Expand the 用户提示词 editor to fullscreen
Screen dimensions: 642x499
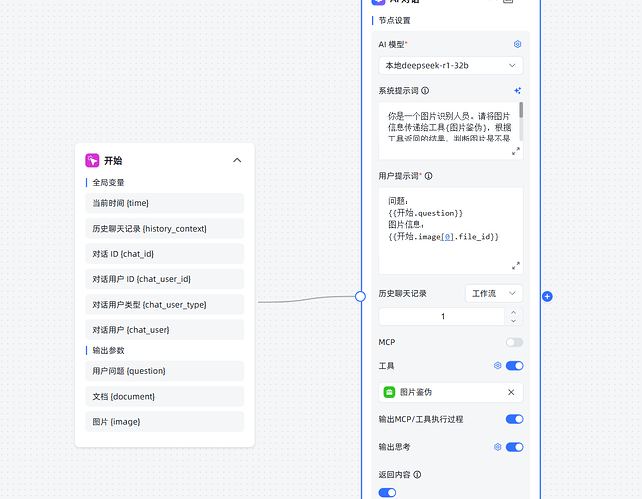tap(516, 265)
